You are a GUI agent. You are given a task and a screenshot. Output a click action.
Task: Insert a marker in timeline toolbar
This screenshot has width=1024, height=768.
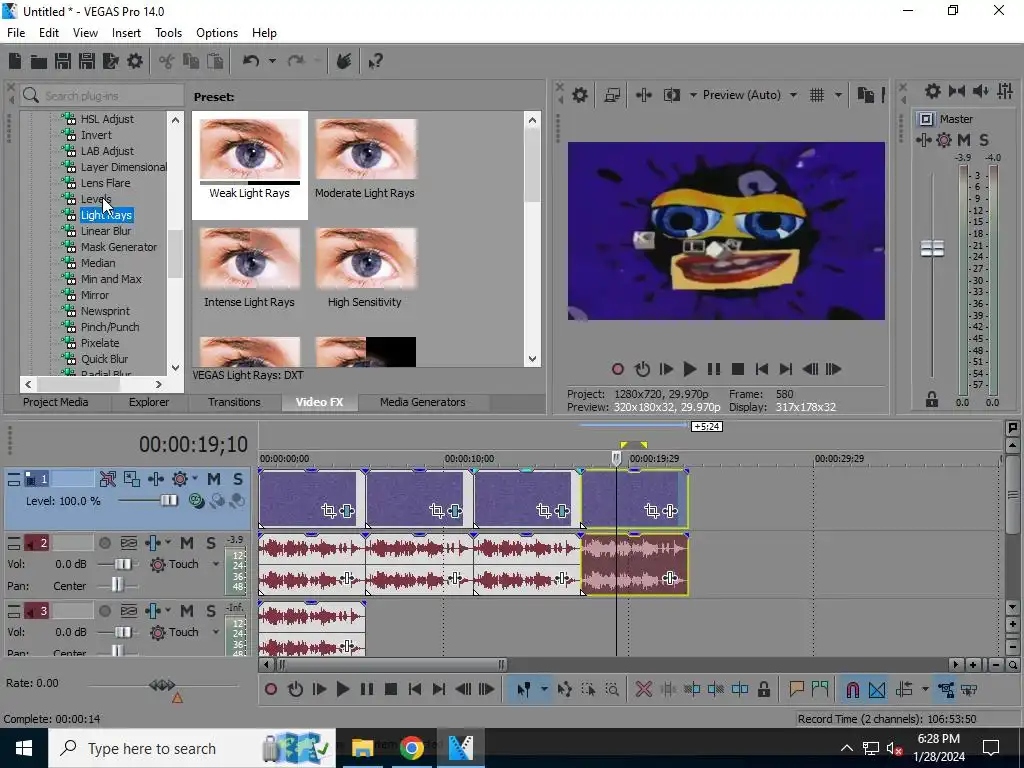pyautogui.click(x=796, y=690)
